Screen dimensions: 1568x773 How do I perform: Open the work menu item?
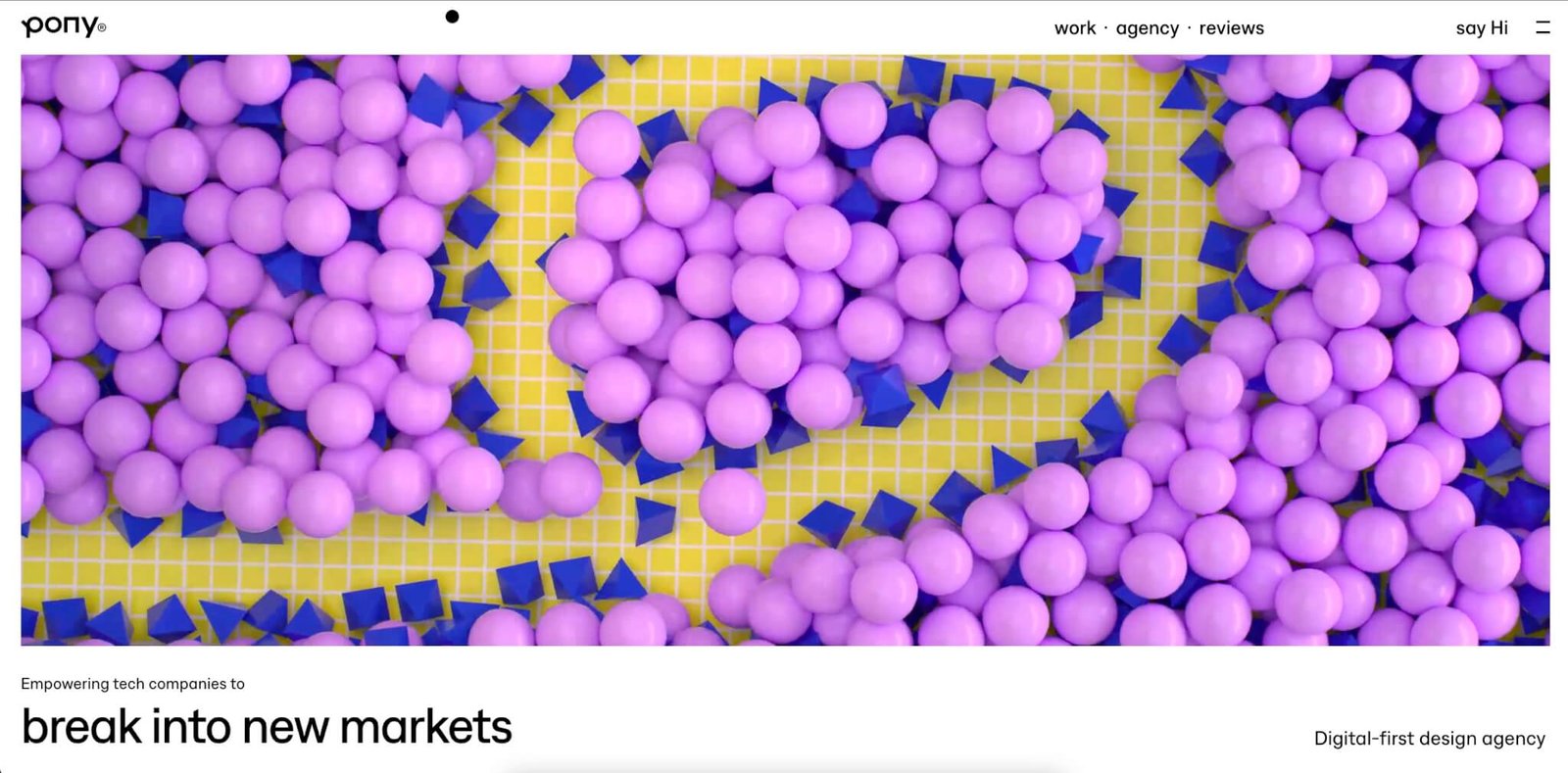[x=1075, y=28]
